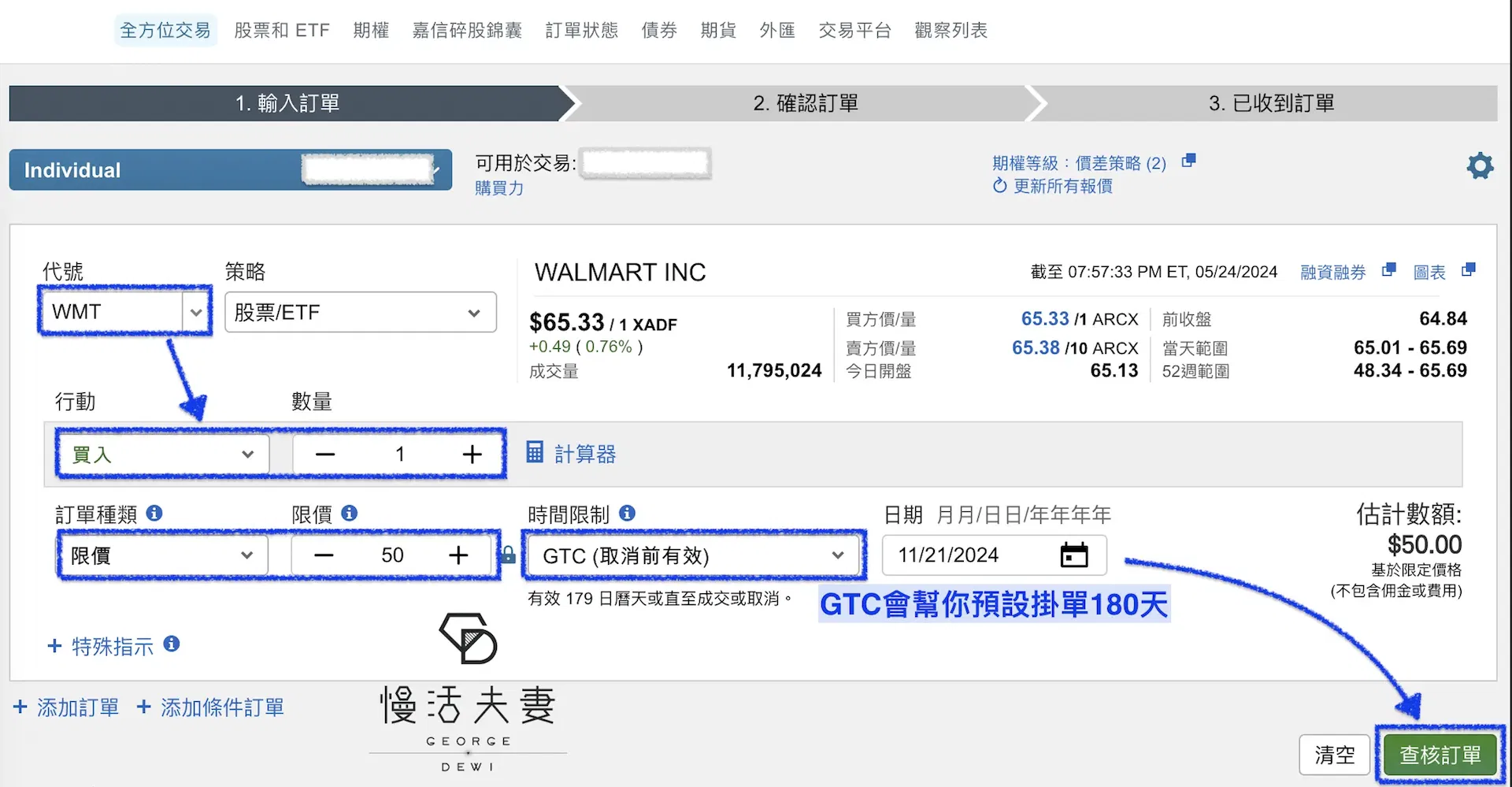The height and width of the screenshot is (787, 1512).
Task: Click the 更新所有報價 link
Action: coord(1063,186)
